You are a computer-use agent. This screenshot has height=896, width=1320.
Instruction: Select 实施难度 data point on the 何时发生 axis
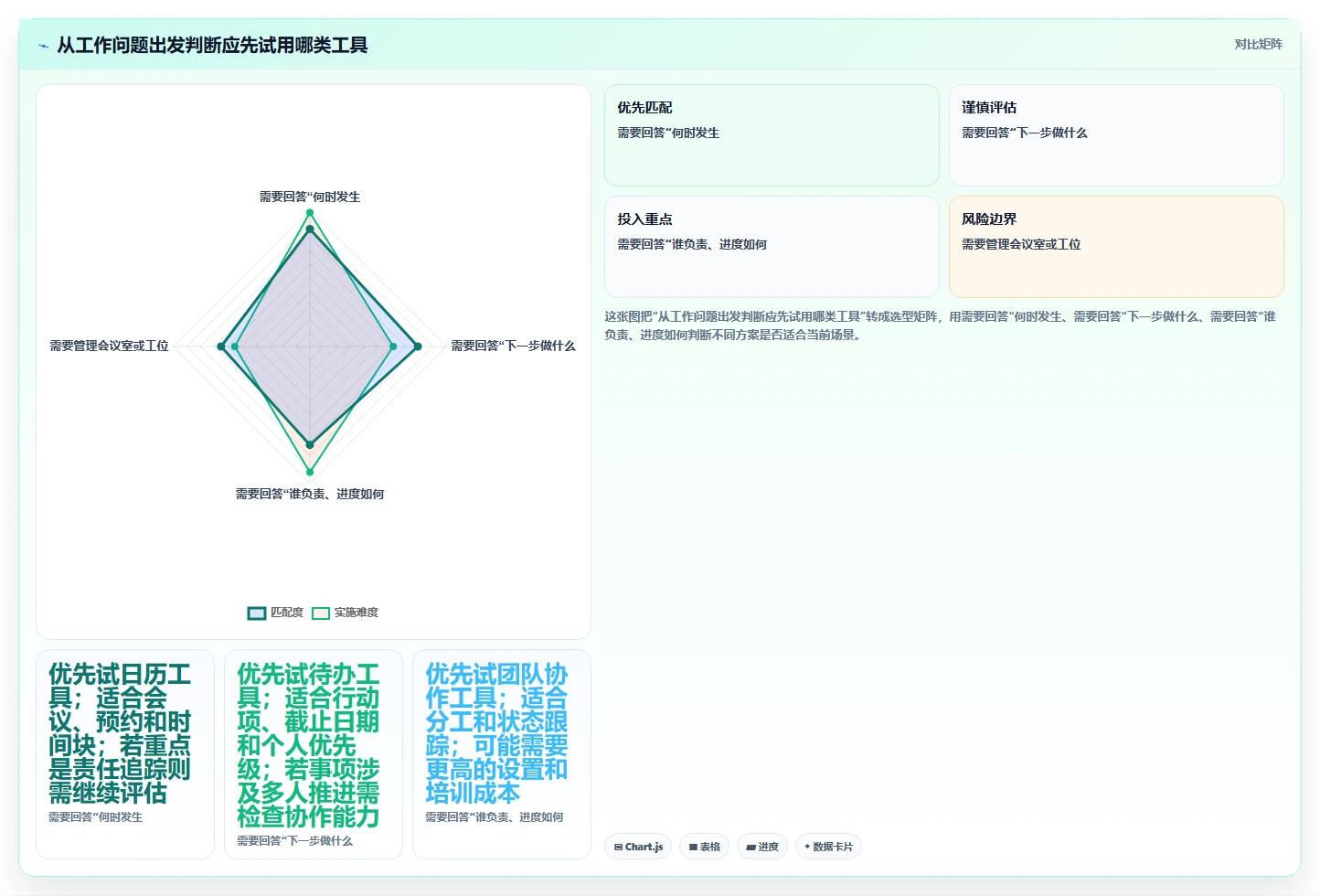(310, 213)
